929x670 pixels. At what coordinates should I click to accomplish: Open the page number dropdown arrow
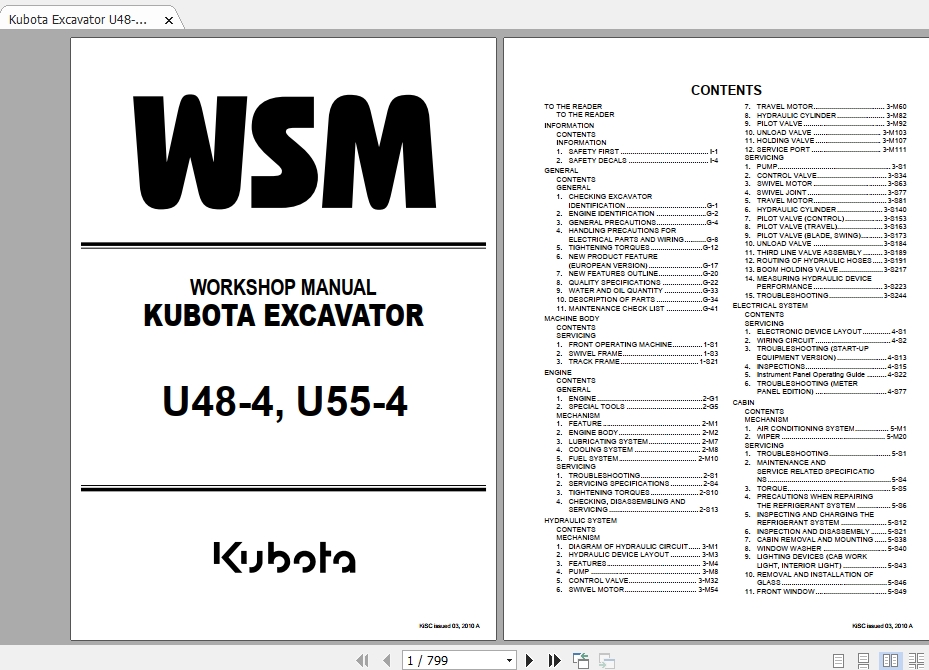tap(509, 661)
